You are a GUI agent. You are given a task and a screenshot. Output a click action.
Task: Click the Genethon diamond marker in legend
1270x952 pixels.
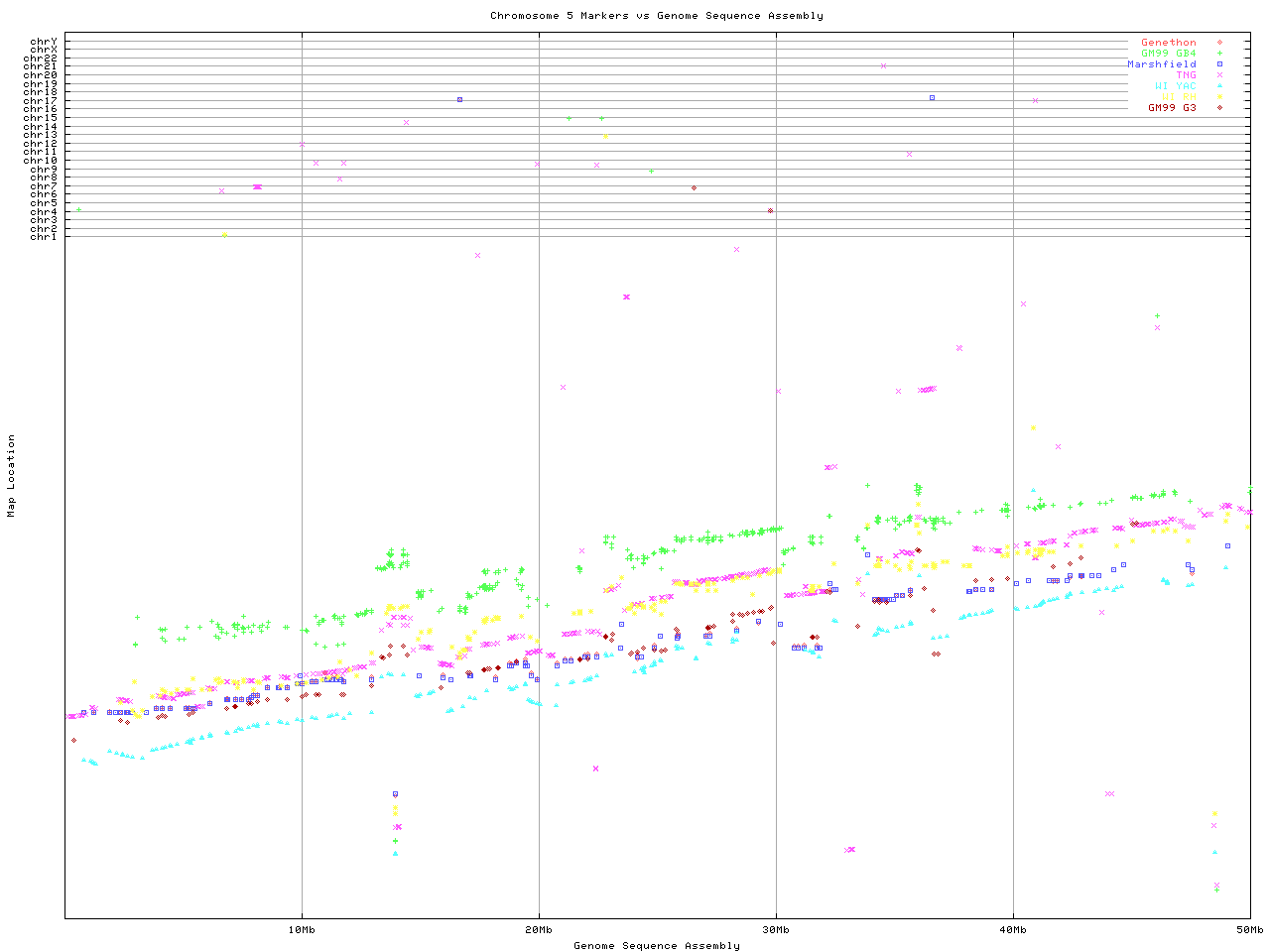(x=1219, y=43)
